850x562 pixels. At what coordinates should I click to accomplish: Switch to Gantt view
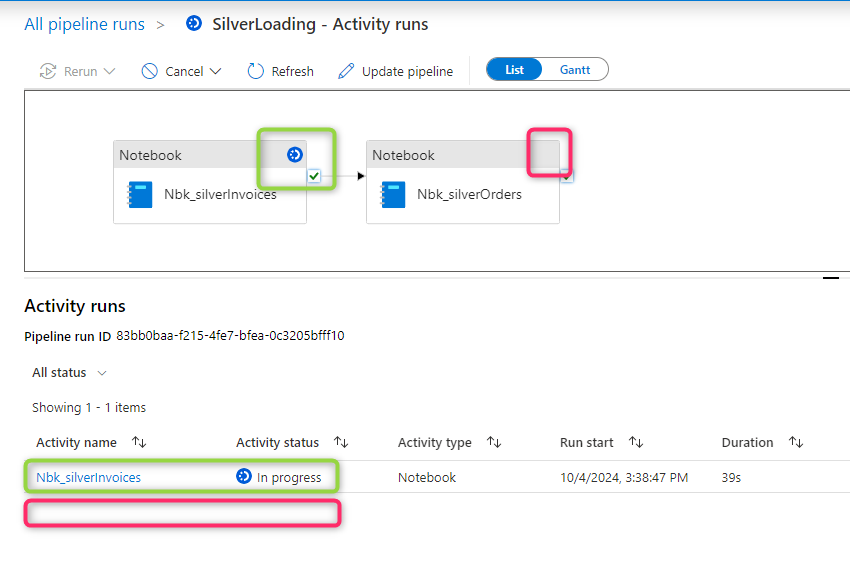click(x=575, y=69)
